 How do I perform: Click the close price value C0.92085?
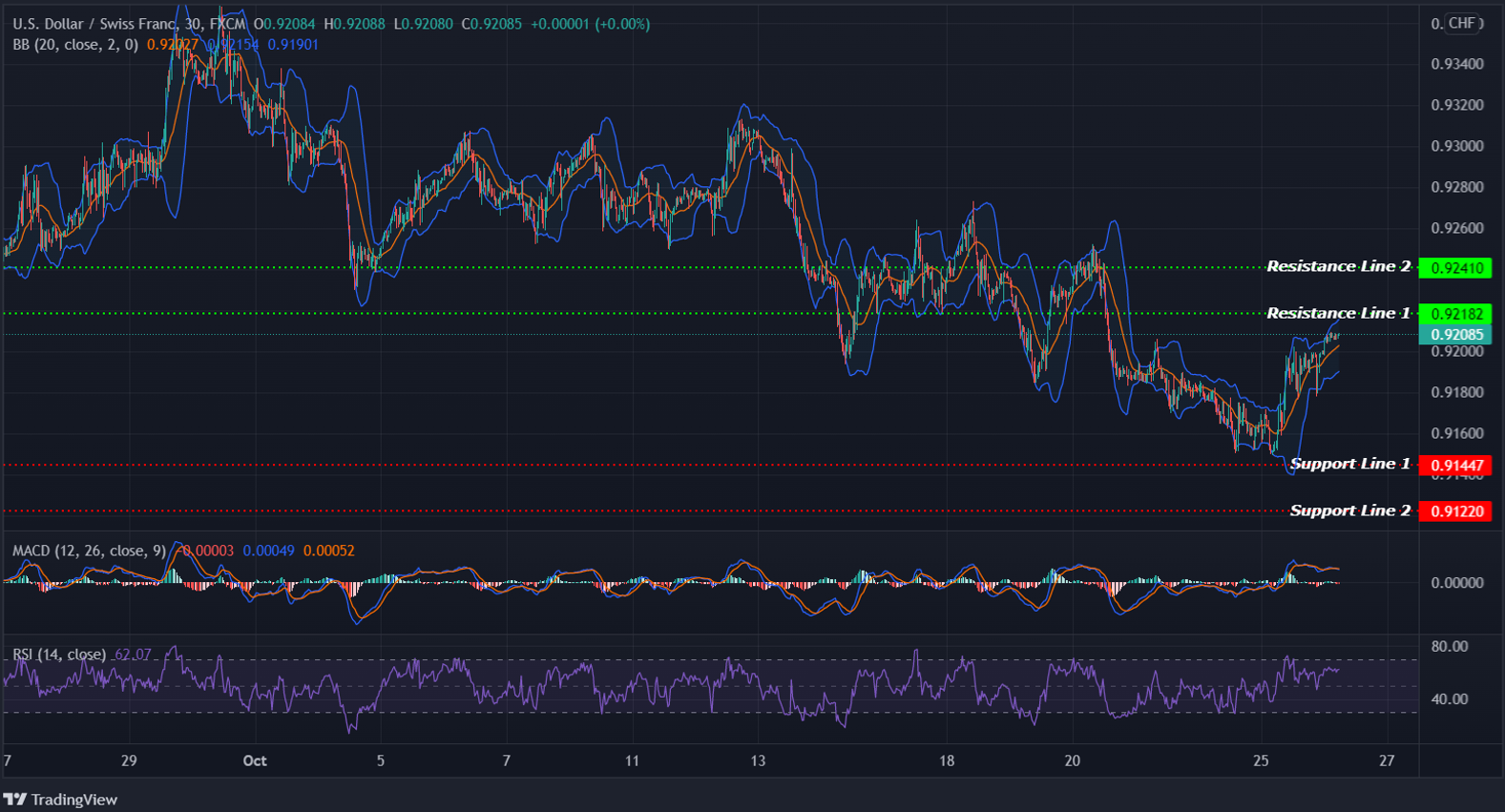491,24
